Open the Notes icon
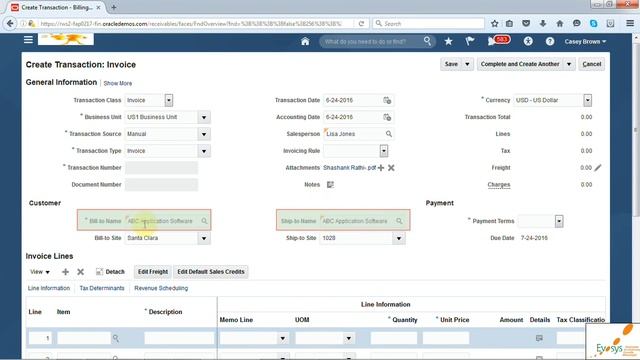640x360 pixels. 330,184
